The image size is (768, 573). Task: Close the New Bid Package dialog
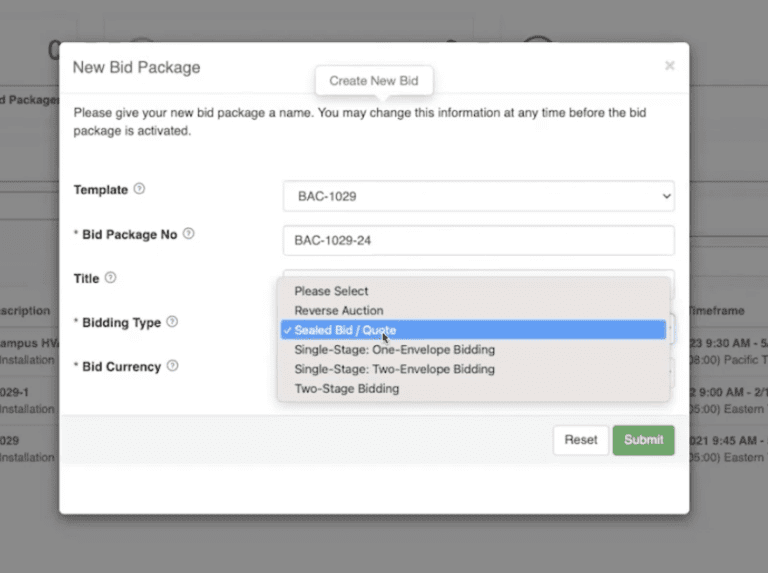pos(670,66)
